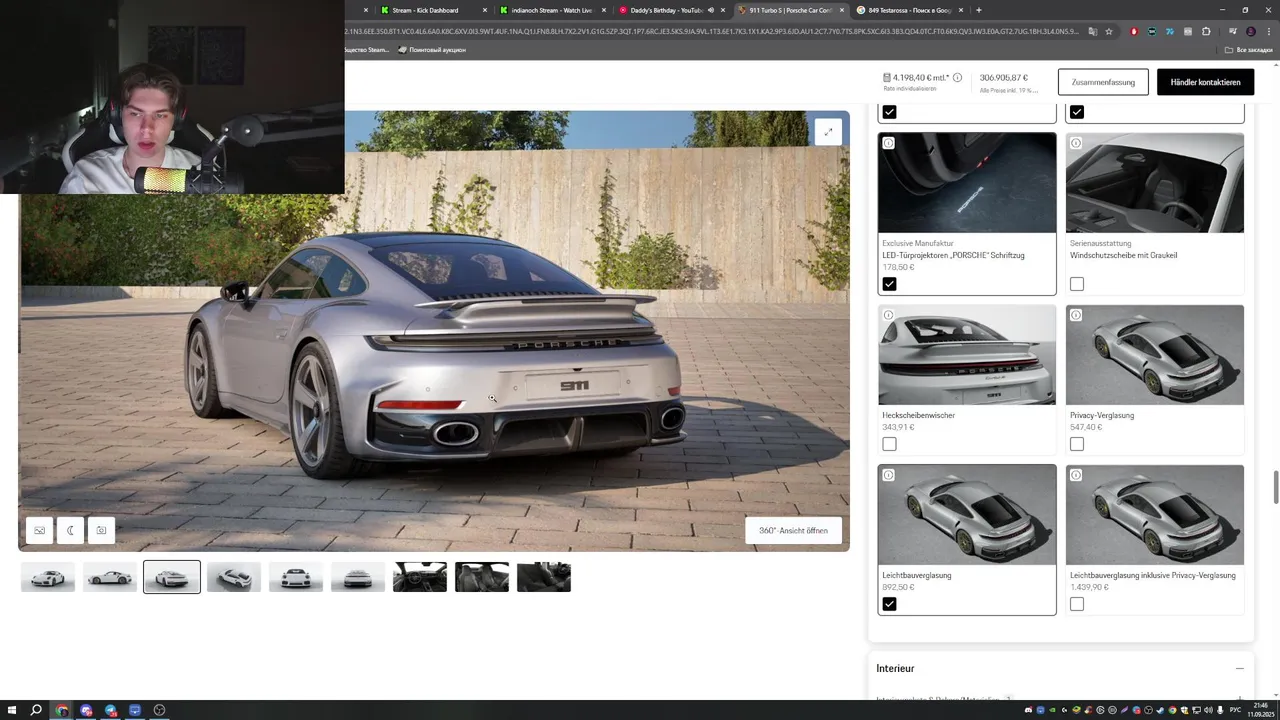
Task: Click browser profile avatar
Action: coord(1250,31)
